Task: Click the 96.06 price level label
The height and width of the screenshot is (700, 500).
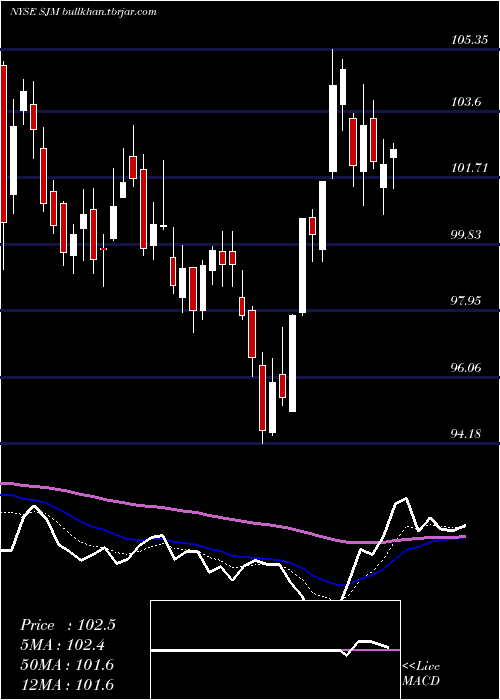Action: pos(467,367)
